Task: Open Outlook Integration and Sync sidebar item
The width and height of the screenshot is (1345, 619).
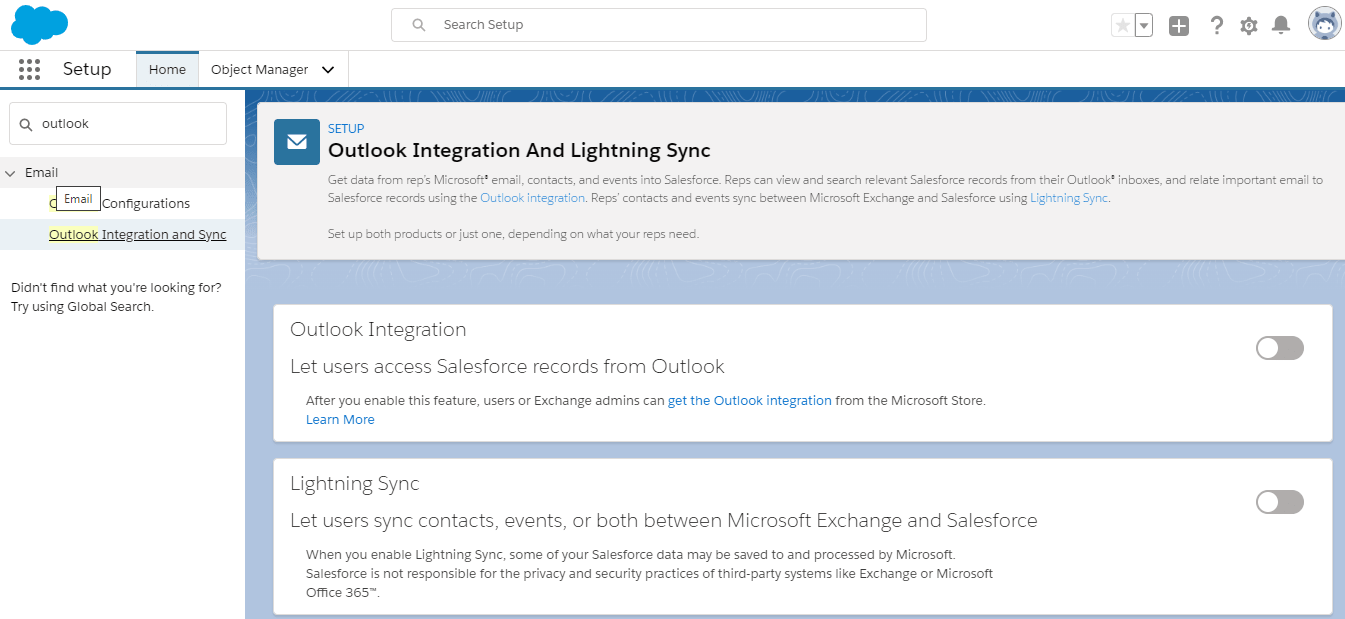Action: 138,234
